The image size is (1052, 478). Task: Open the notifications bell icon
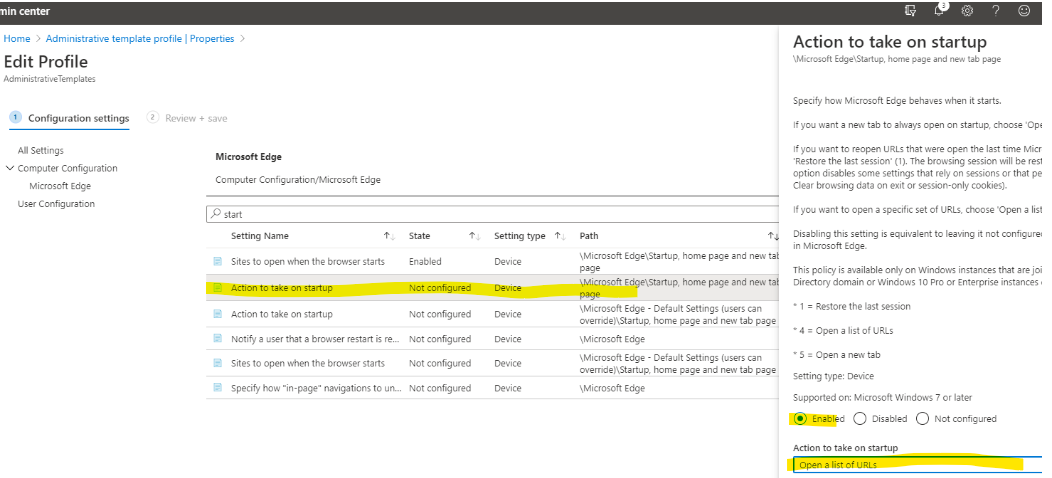tap(940, 10)
